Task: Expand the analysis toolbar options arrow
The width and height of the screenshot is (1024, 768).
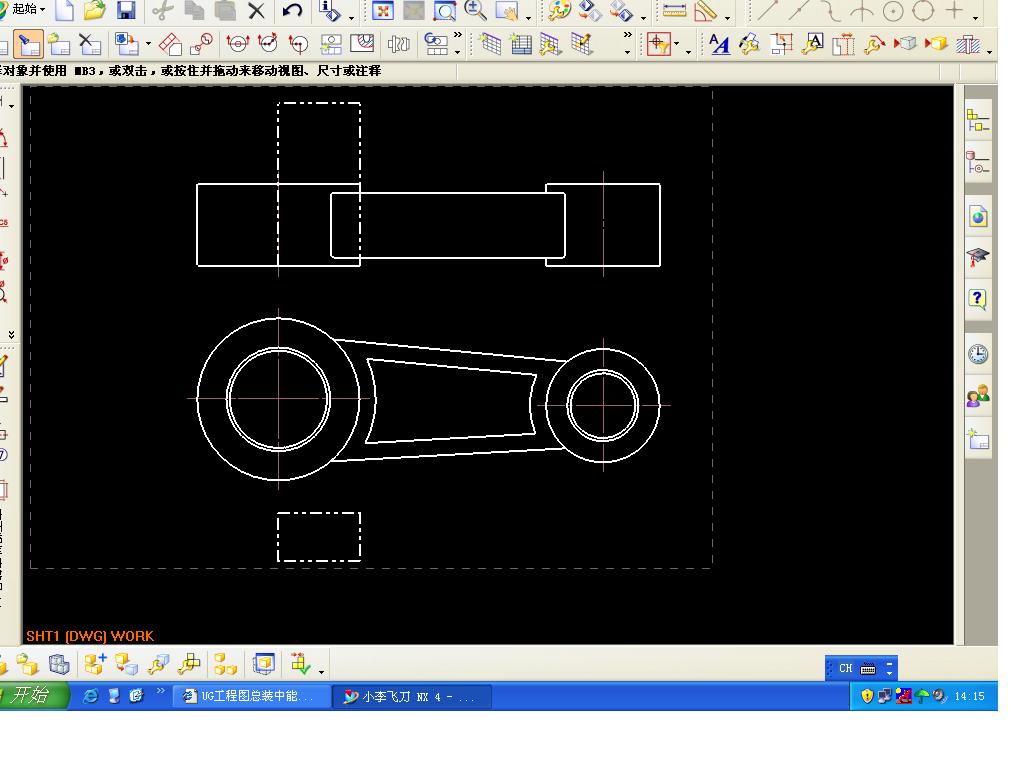Action: click(728, 18)
